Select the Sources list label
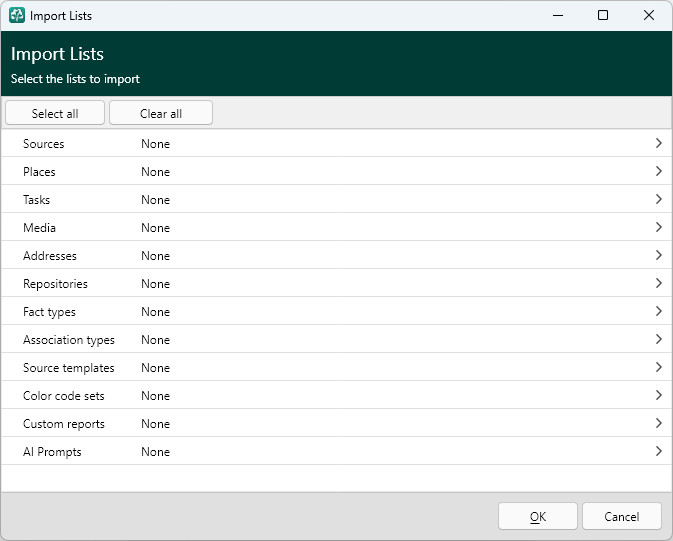This screenshot has width=673, height=541. [x=44, y=144]
